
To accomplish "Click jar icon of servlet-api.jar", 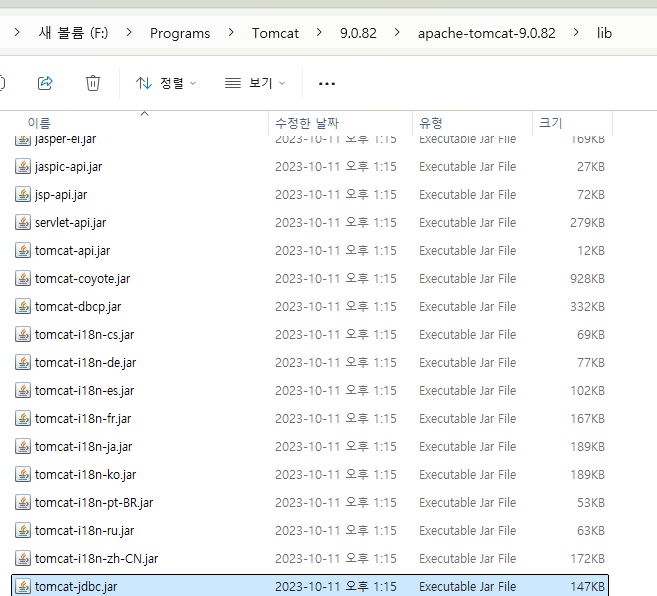I will [23, 223].
